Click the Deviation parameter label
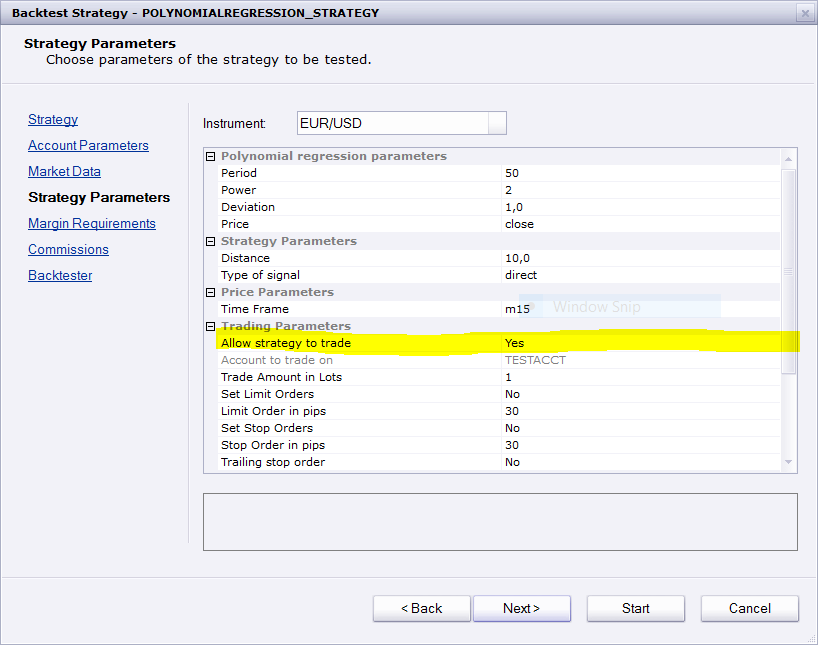Viewport: 818px width, 645px height. click(x=248, y=207)
